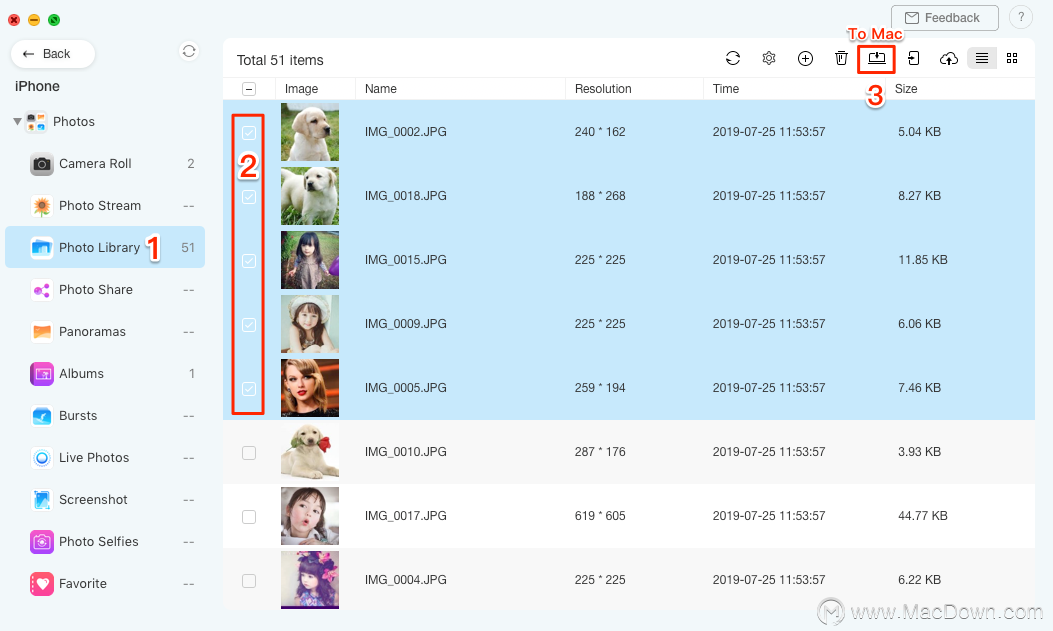Click the 619 * 605 resolution cell
Image resolution: width=1053 pixels, height=631 pixels.
point(600,516)
